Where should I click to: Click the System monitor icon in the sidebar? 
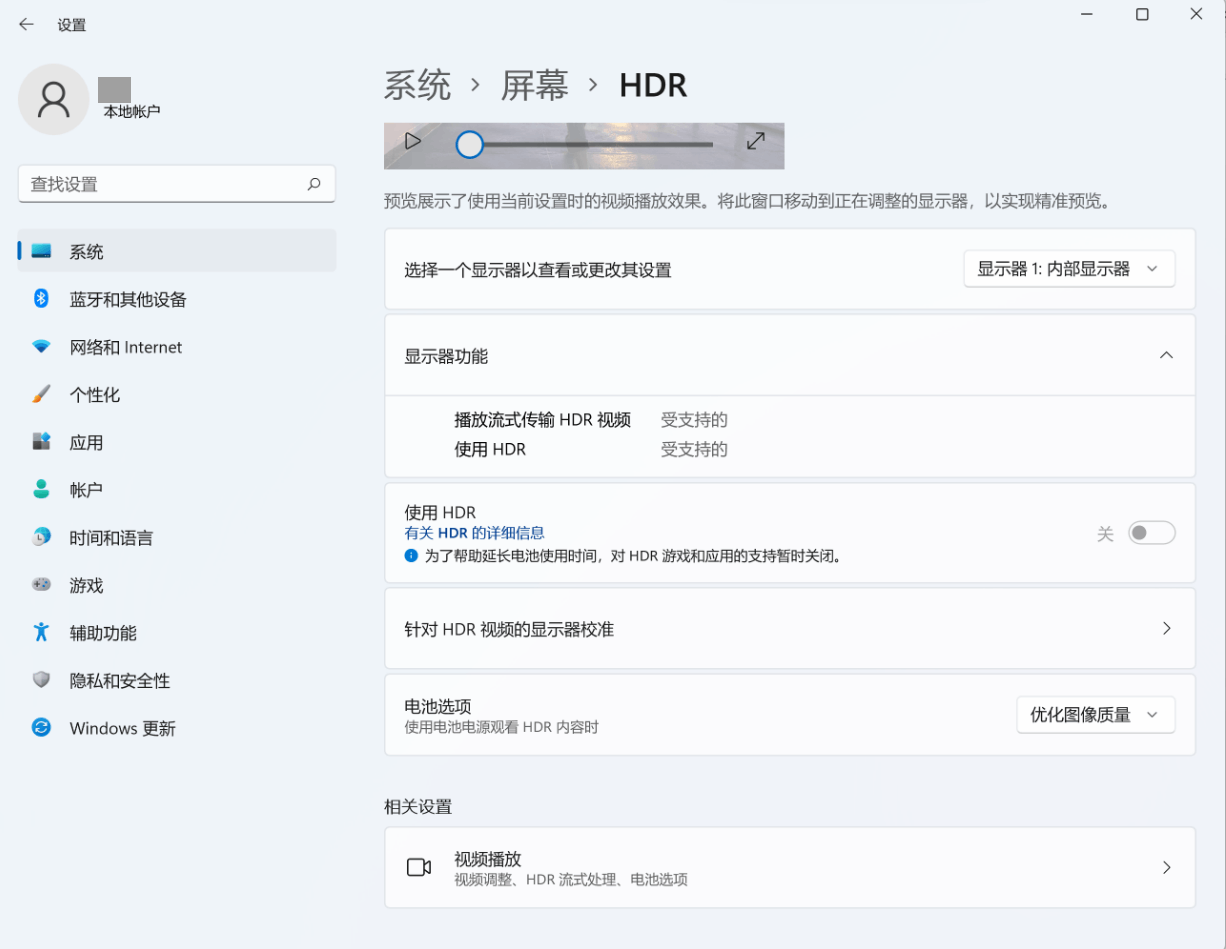tap(41, 251)
